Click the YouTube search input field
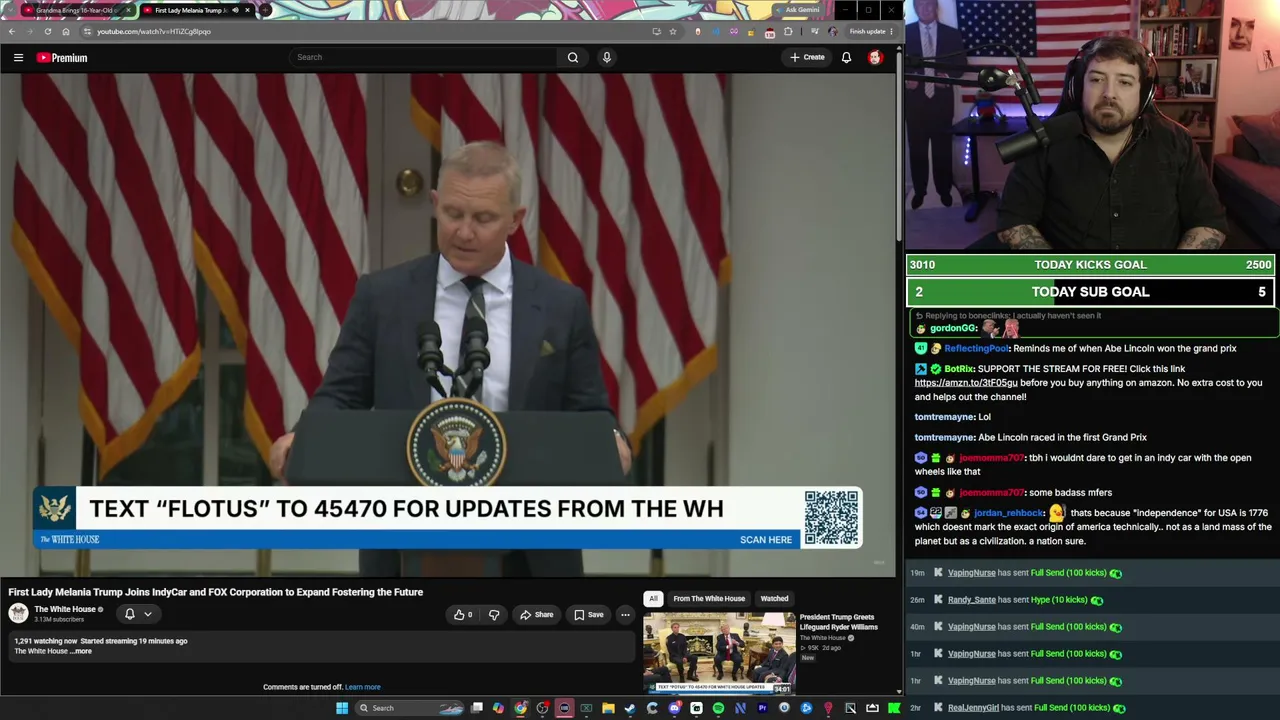This screenshot has width=1280, height=720. pyautogui.click(x=424, y=58)
